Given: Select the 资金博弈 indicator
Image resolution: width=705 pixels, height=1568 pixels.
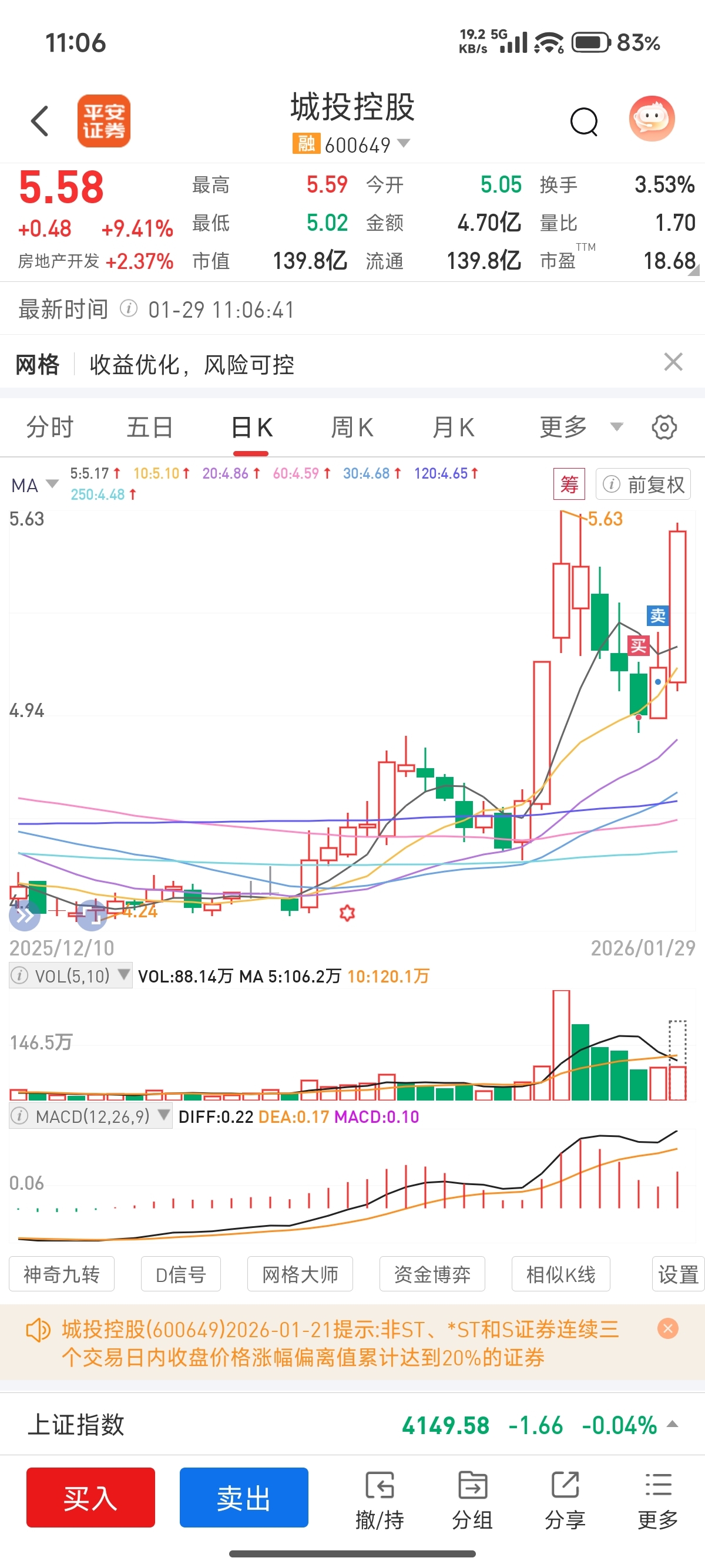Looking at the screenshot, I should (x=432, y=1274).
